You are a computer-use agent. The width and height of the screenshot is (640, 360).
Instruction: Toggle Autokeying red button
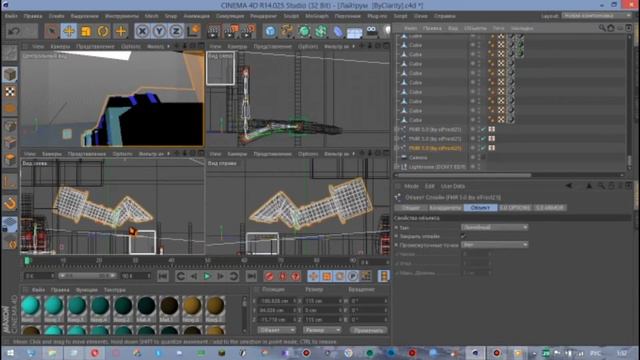(x=282, y=276)
